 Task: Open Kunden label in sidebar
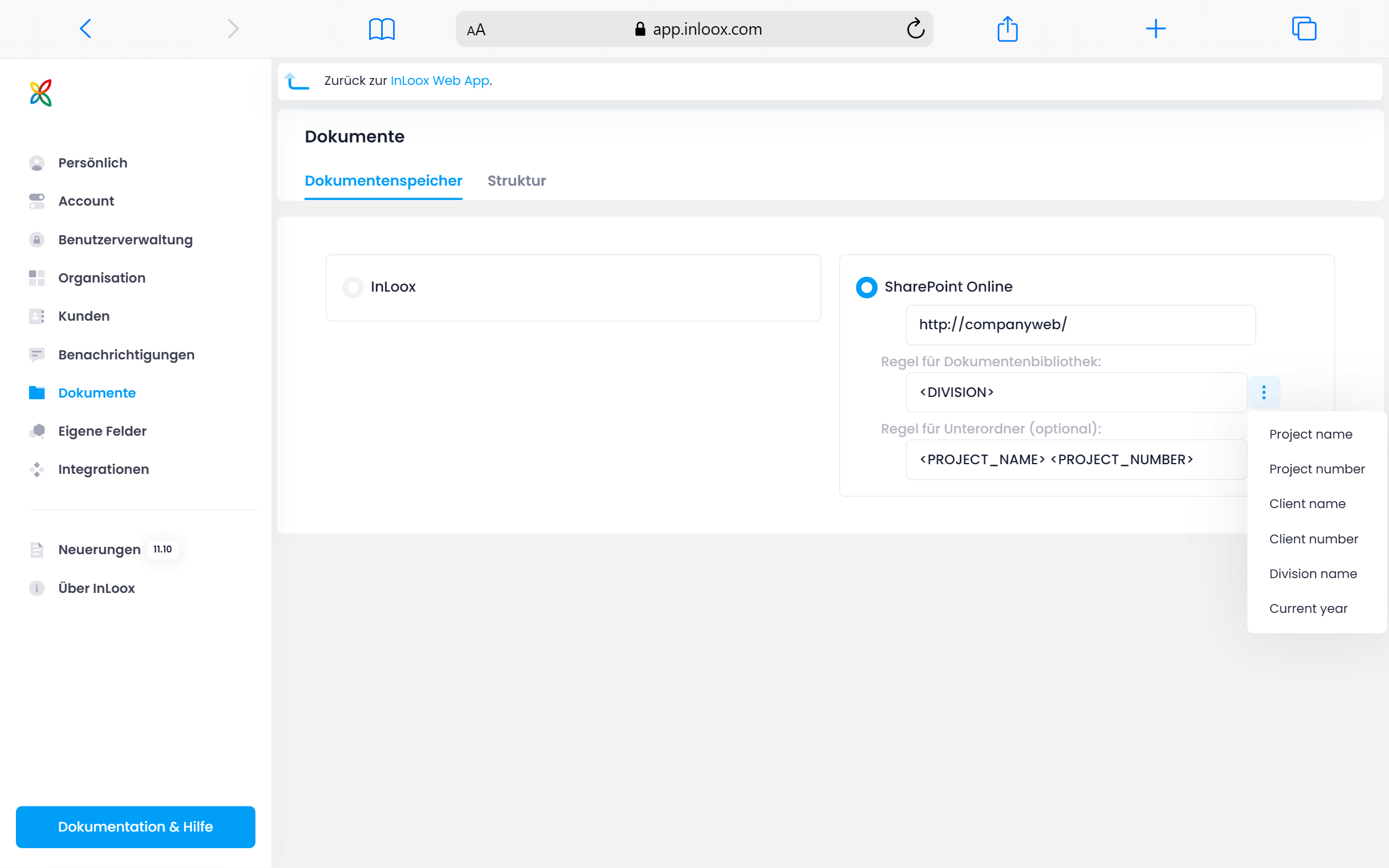pos(84,316)
